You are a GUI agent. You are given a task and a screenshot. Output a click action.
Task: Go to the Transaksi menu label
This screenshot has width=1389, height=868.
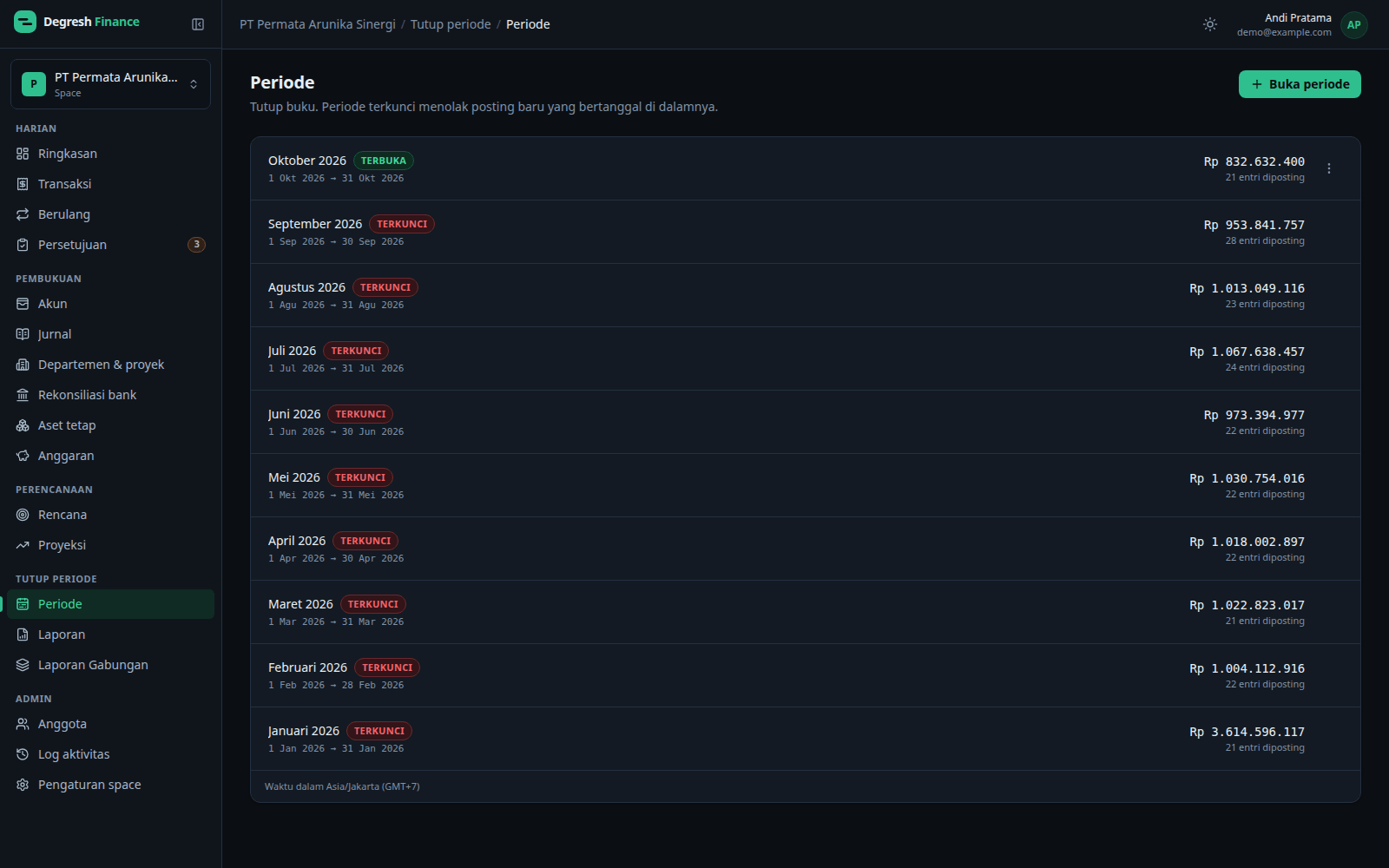tap(64, 184)
